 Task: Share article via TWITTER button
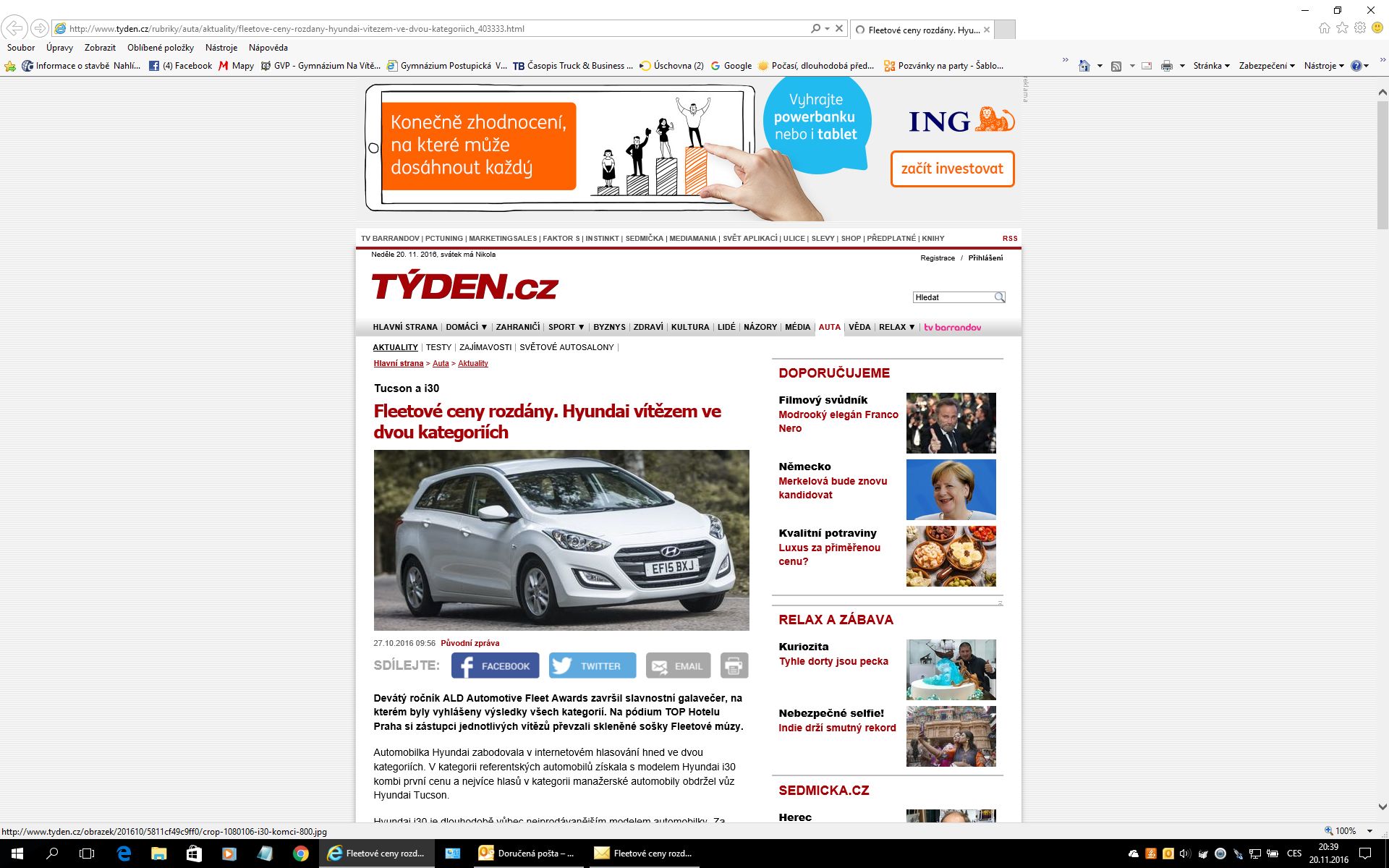[592, 665]
